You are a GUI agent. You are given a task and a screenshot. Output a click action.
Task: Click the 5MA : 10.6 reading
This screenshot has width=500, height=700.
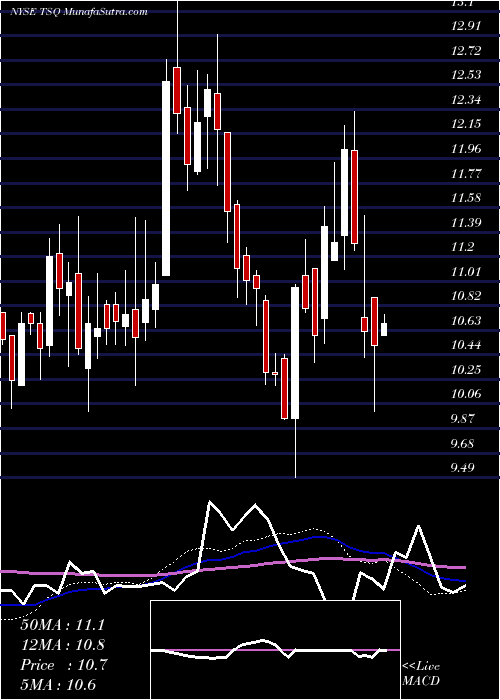pos(58,685)
